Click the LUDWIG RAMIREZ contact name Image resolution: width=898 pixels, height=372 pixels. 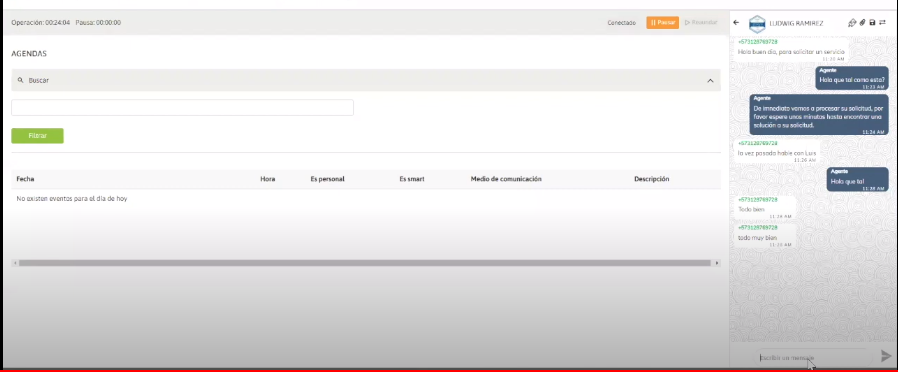point(797,23)
